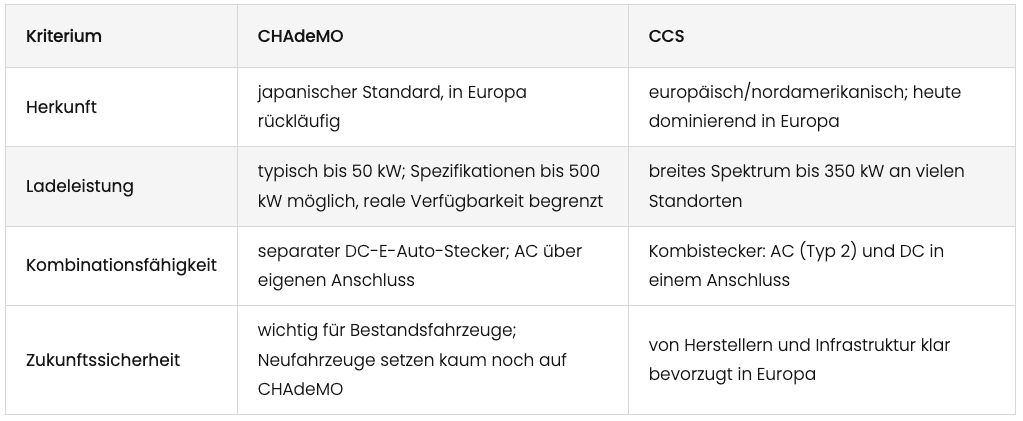Click the word 'rückläufig' in Herkunft row
1023x421 pixels.
click(x=298, y=121)
